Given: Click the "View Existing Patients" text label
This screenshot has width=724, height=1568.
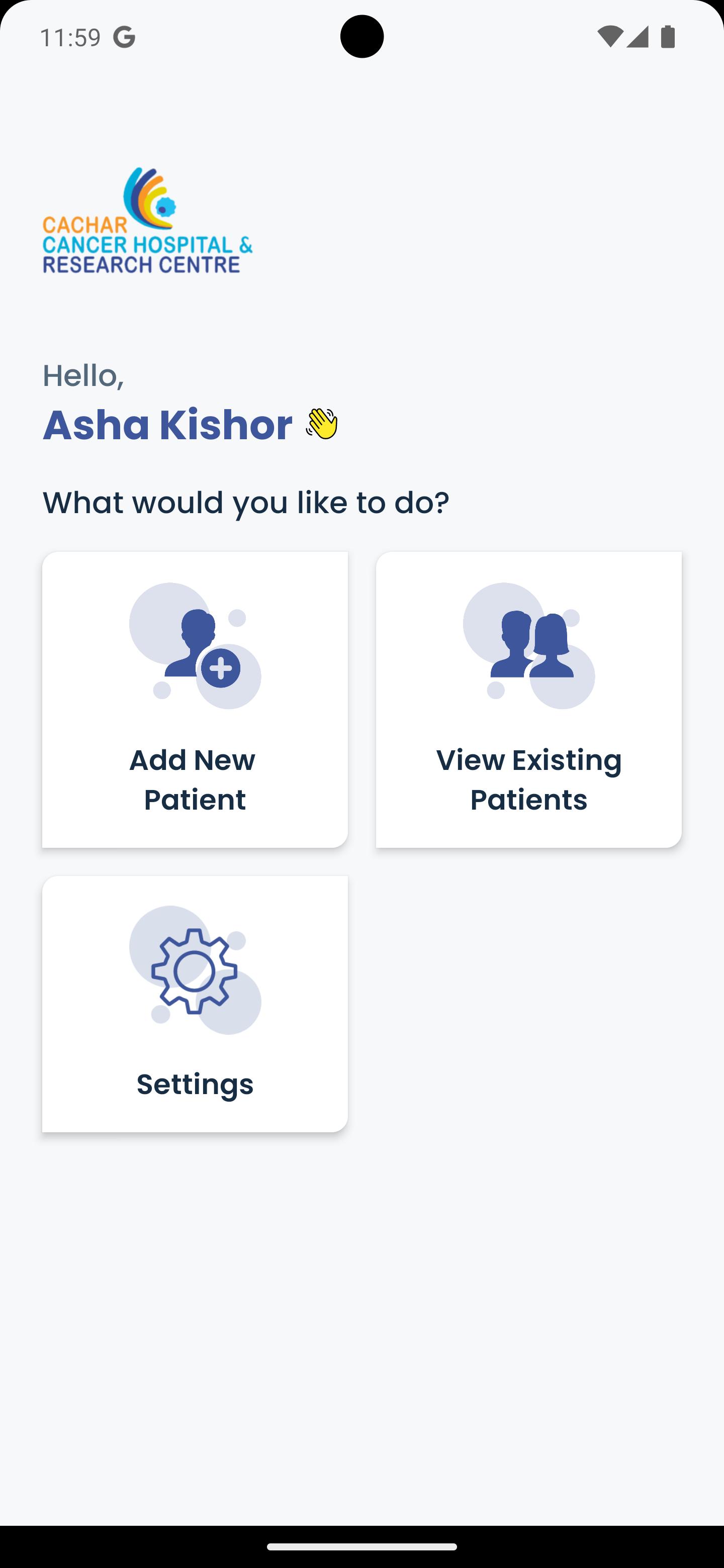Looking at the screenshot, I should [528, 780].
